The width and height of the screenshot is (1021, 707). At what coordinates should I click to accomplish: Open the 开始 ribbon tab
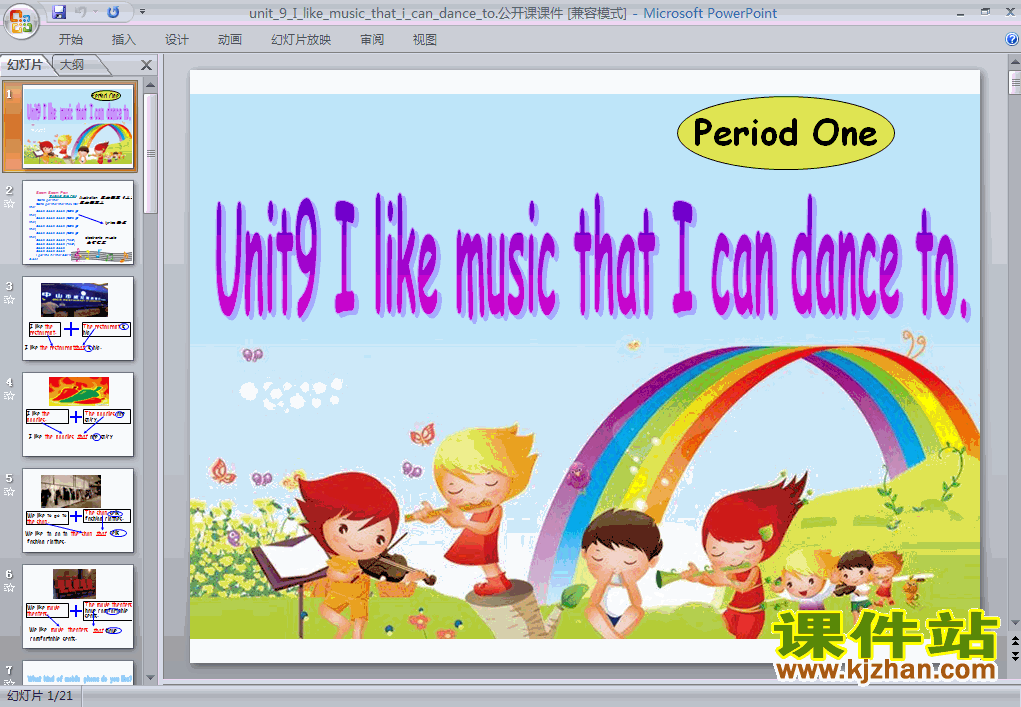pos(70,40)
